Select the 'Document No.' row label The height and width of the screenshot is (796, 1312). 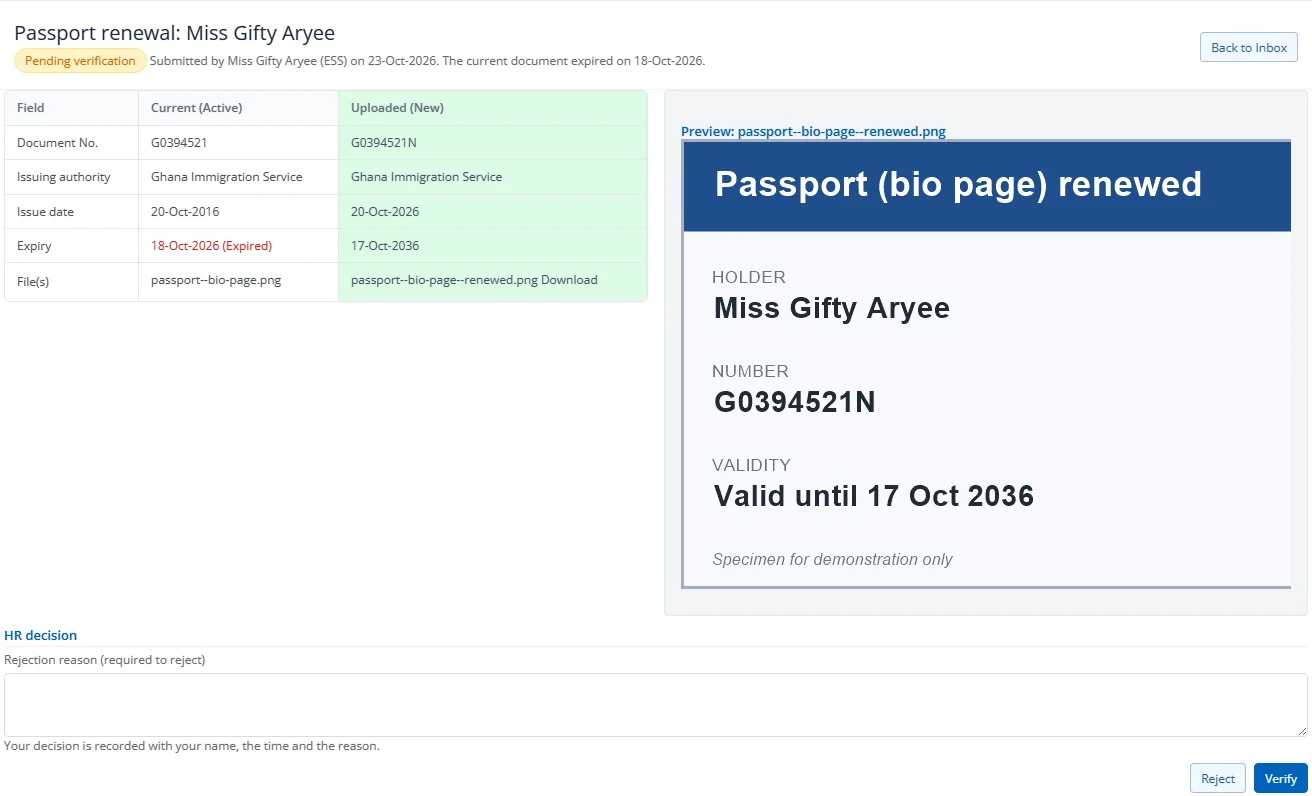pos(57,143)
